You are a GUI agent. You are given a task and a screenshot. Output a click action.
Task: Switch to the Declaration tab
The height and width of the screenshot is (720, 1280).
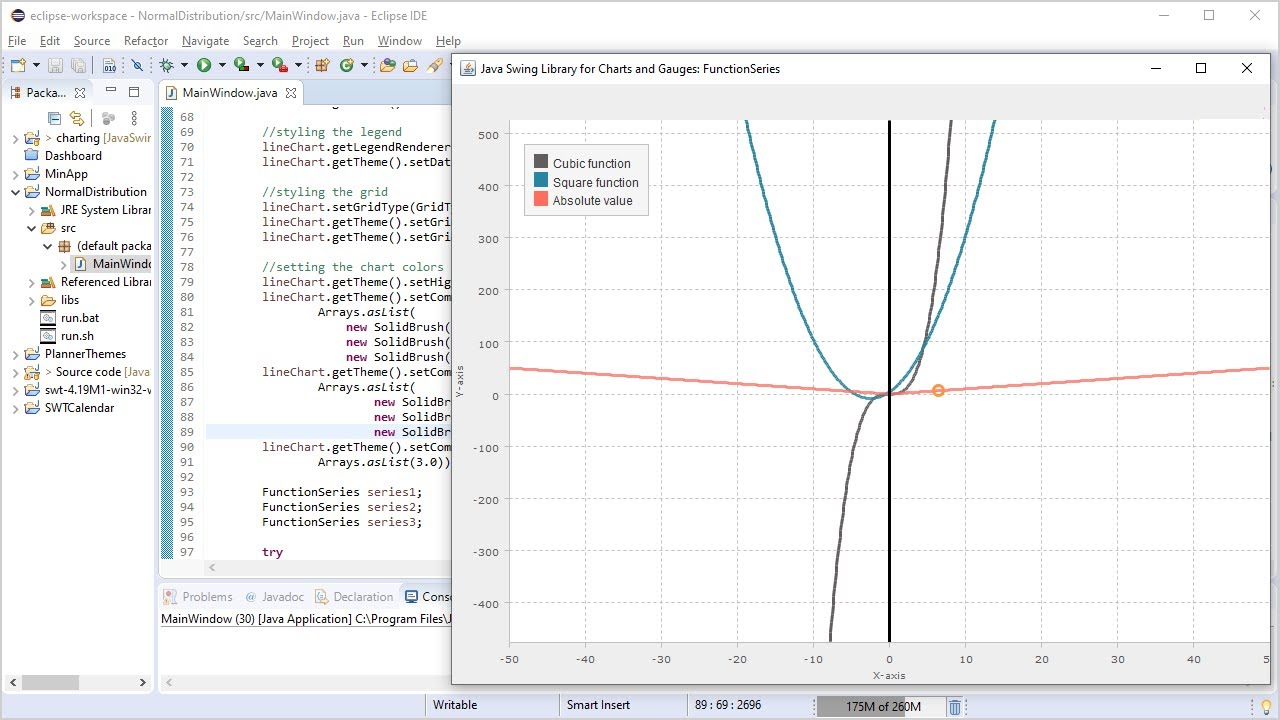point(354,597)
